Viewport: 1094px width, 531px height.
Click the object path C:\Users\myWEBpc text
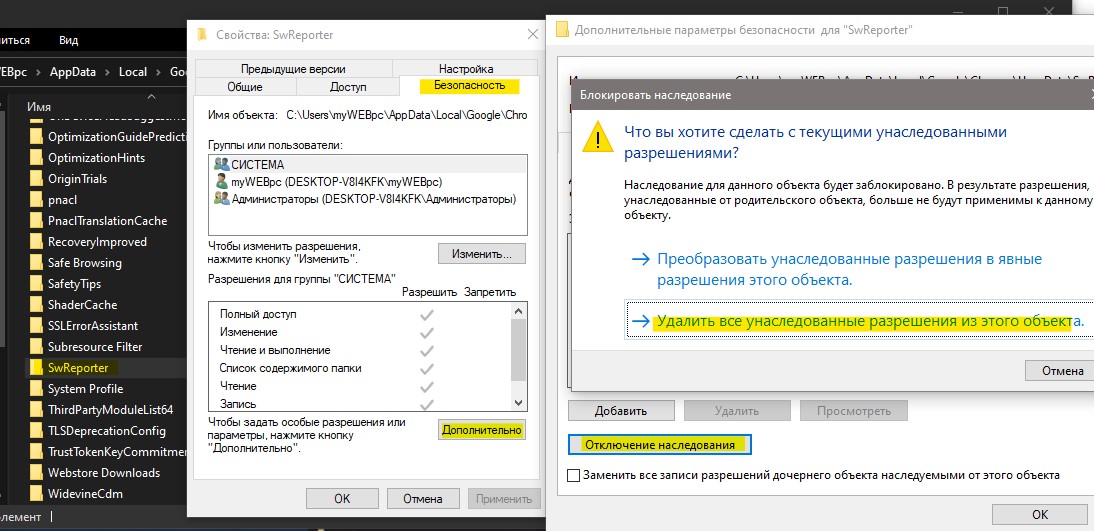pos(407,115)
